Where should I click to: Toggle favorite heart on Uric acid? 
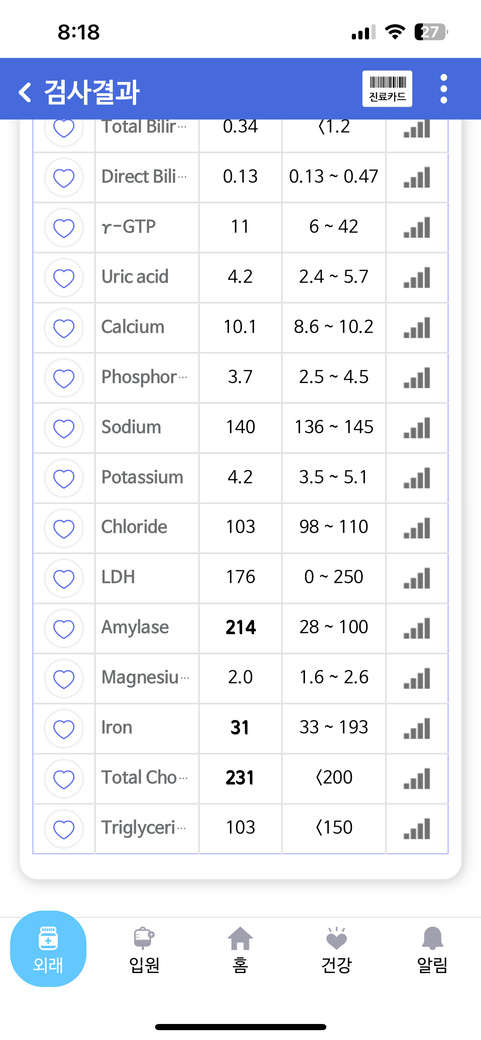(64, 277)
